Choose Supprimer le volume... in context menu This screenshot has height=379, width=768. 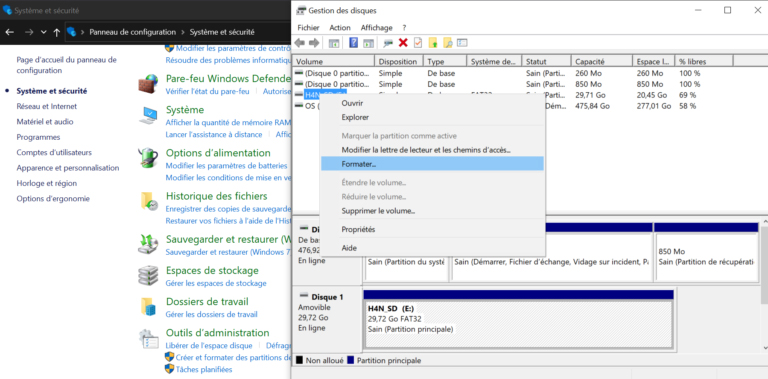click(432, 211)
